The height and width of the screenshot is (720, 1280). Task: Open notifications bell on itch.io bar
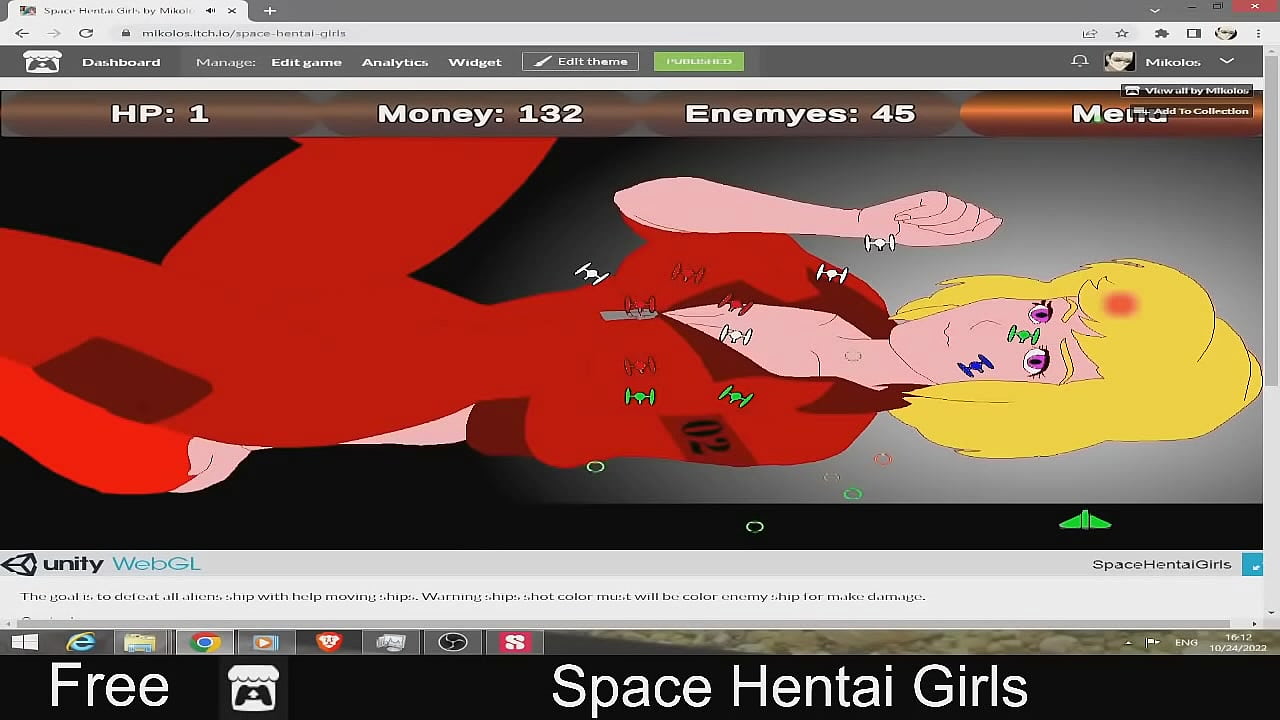tap(1080, 61)
